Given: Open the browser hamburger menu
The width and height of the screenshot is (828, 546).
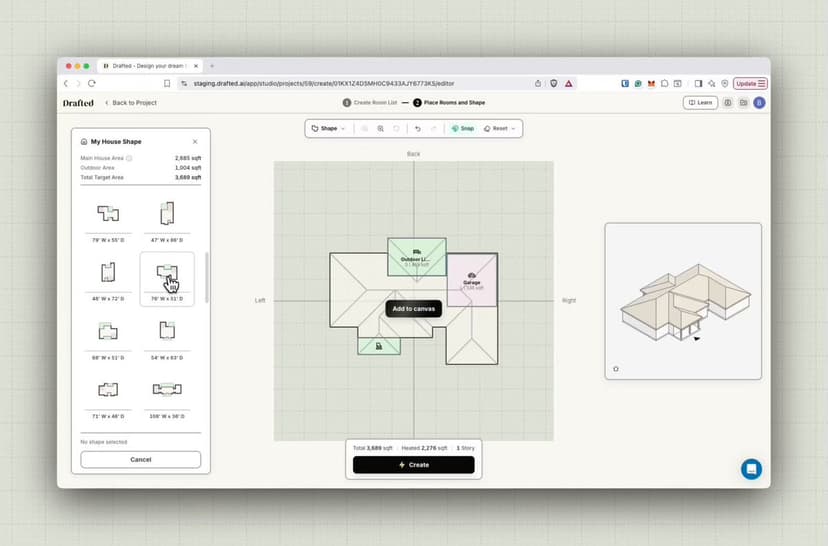Looking at the screenshot, I should [x=761, y=83].
